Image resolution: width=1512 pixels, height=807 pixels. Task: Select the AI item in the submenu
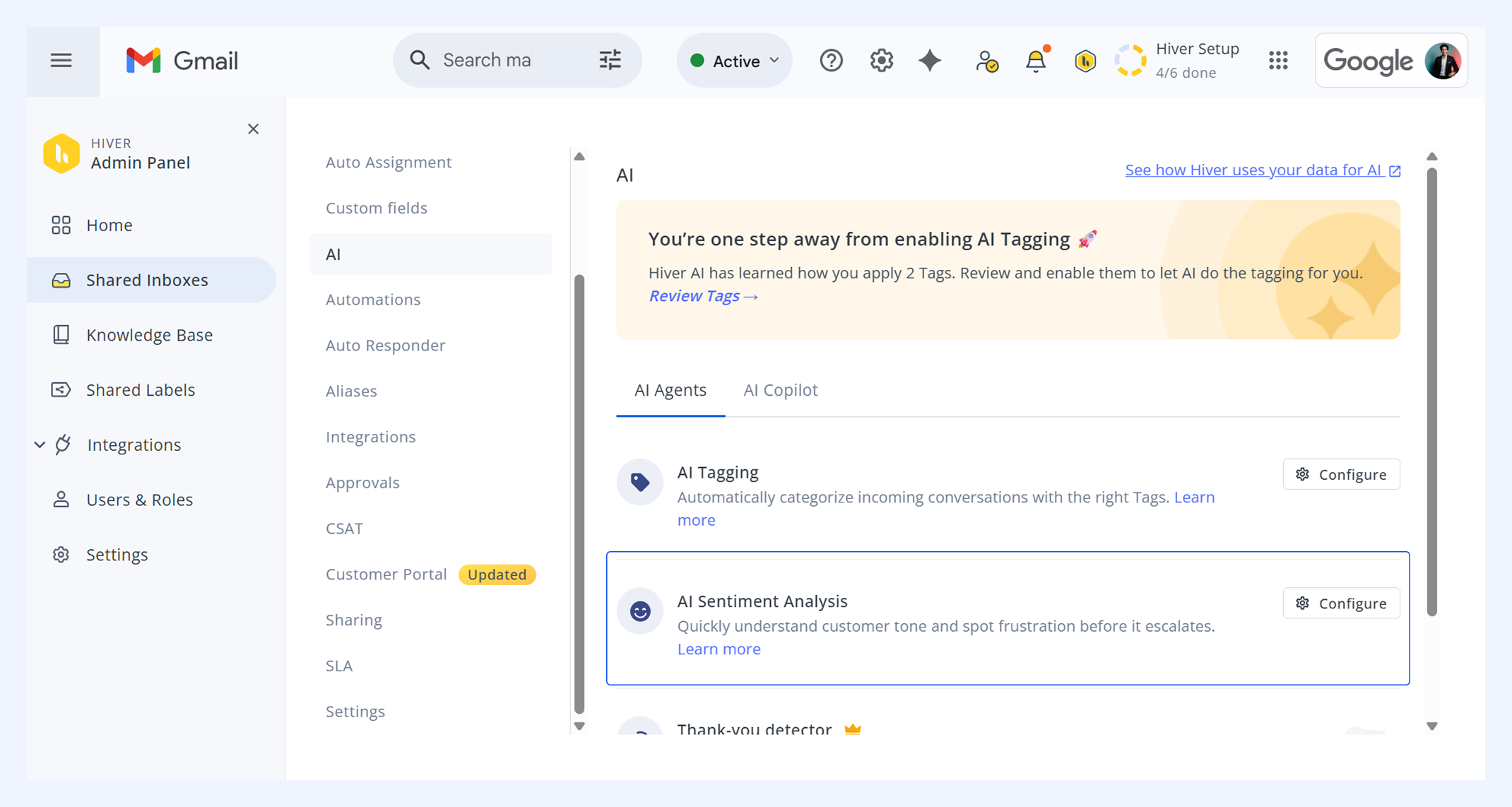click(431, 254)
